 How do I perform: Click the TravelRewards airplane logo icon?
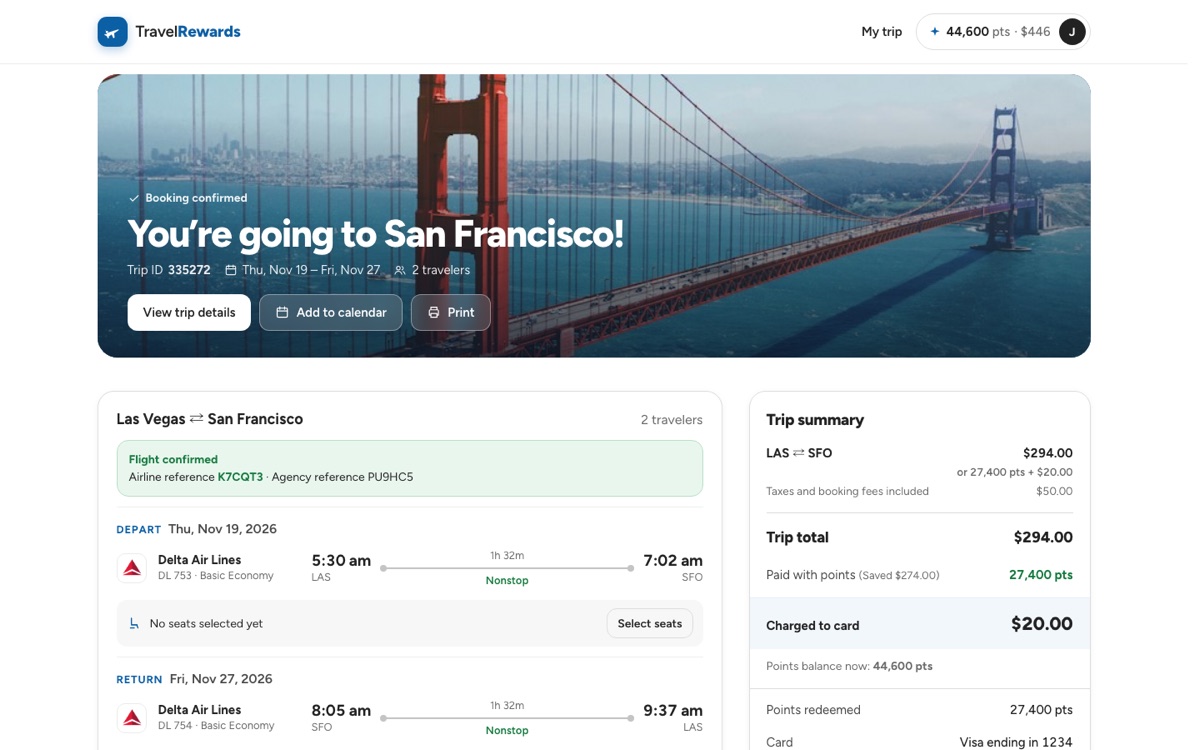click(113, 32)
